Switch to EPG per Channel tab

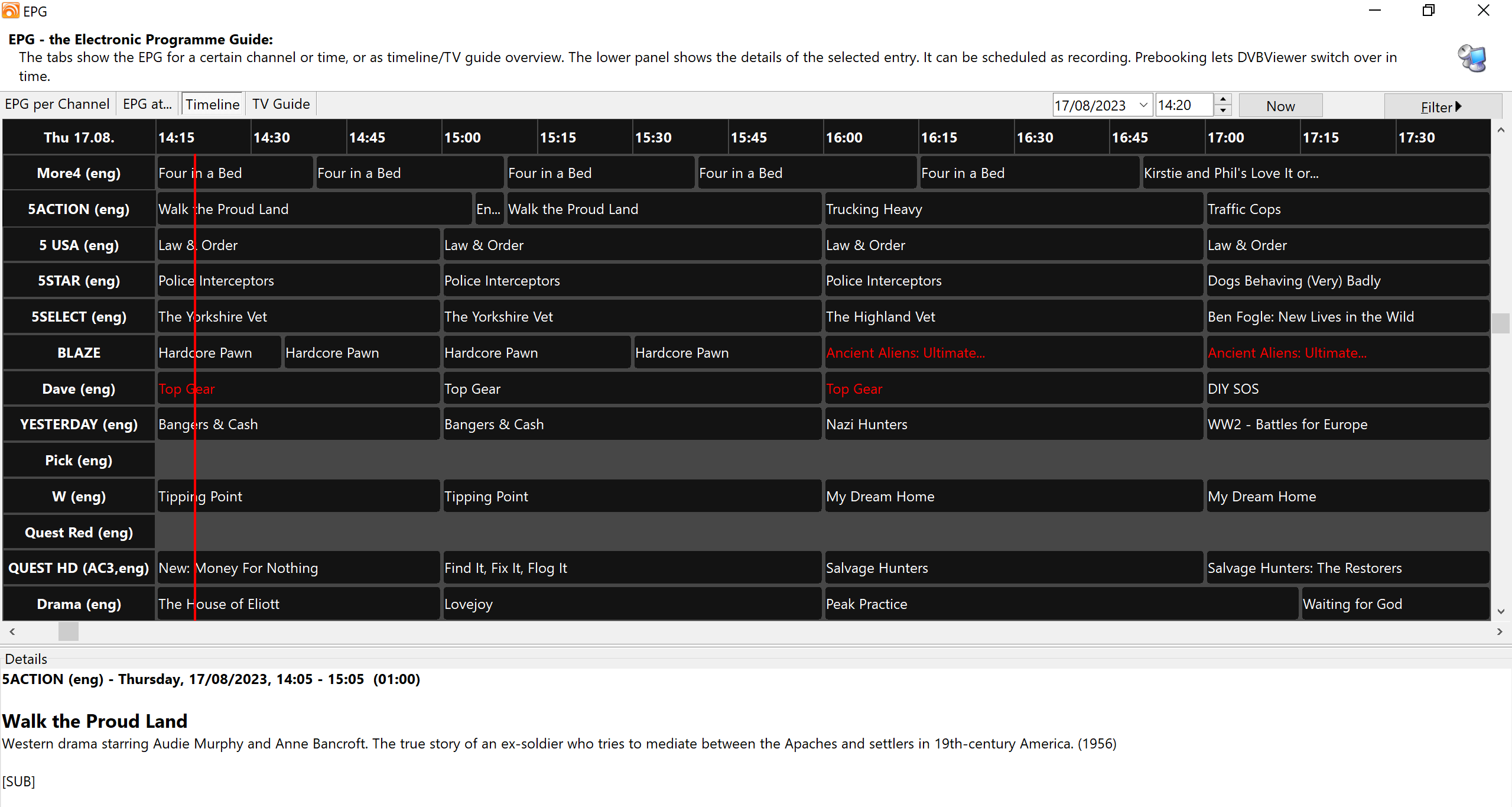point(57,104)
